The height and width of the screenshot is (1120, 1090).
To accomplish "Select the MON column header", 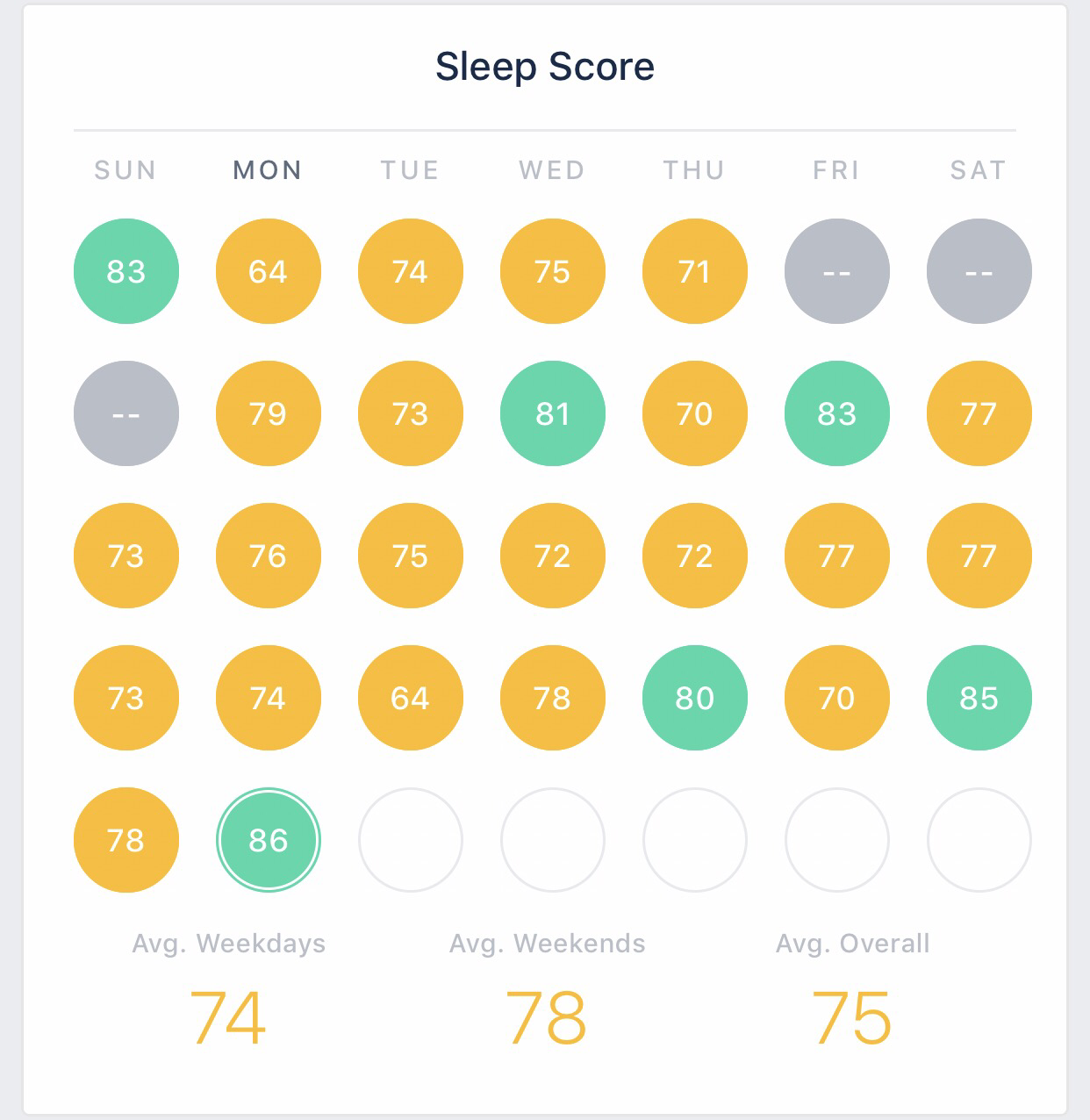I will click(268, 170).
